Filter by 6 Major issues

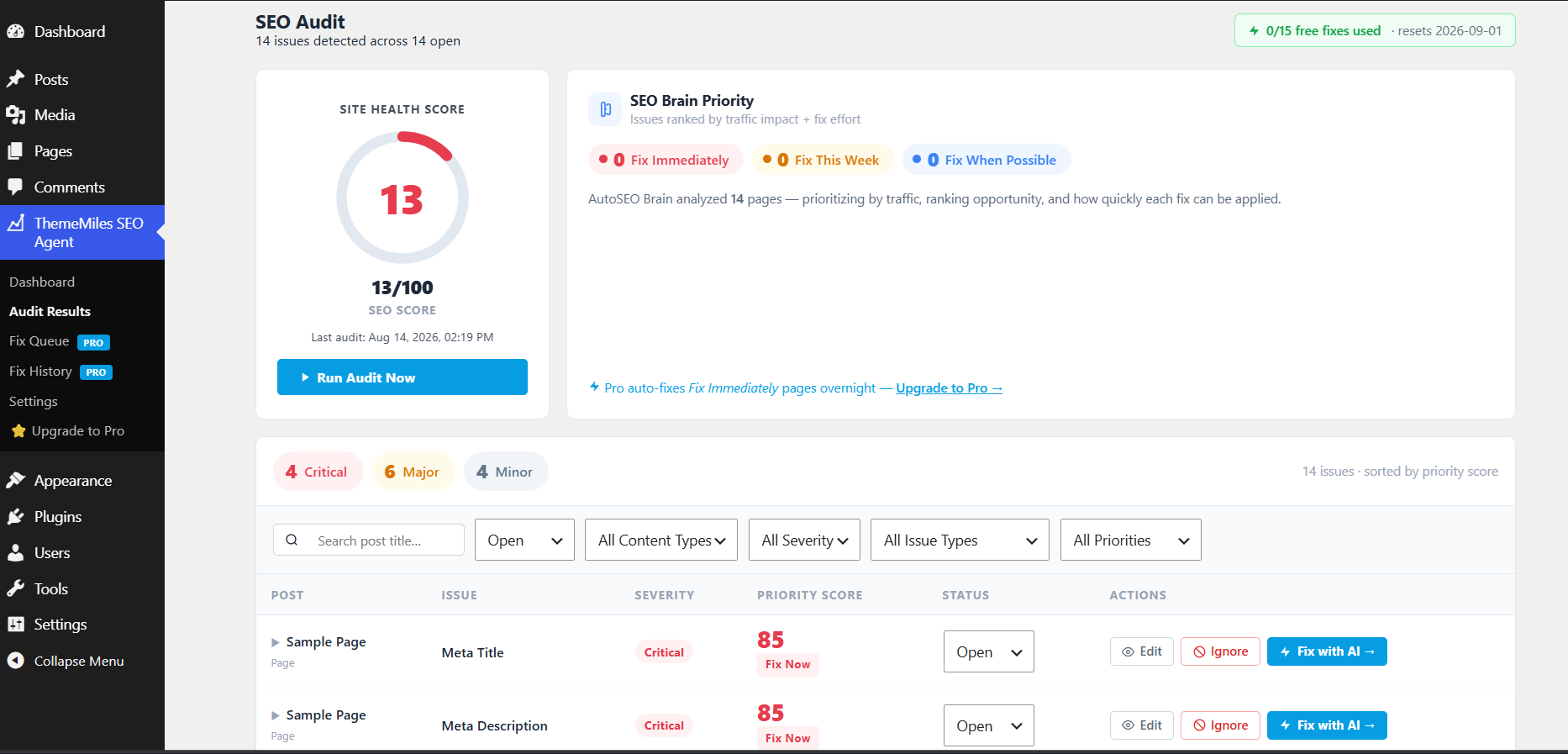pos(413,472)
